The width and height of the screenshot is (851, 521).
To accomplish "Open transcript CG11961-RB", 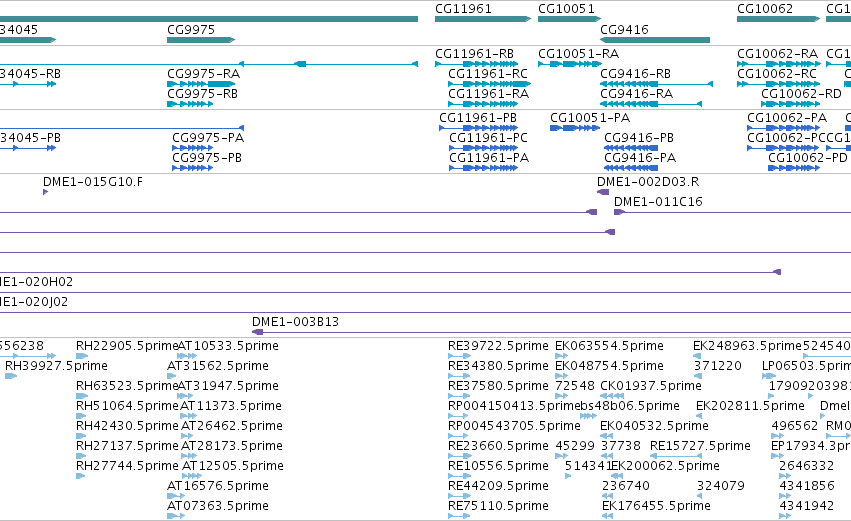I will pos(476,64).
